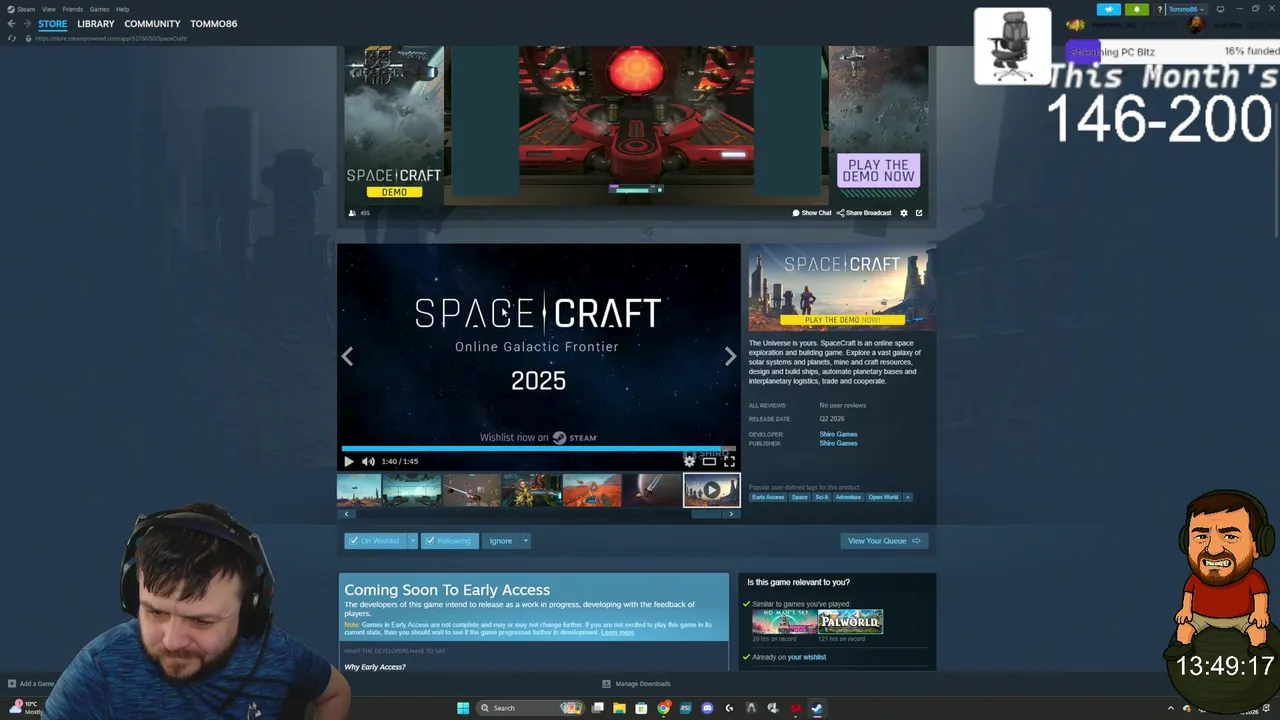The height and width of the screenshot is (720, 1280).
Task: Open File Explorer from the taskbar
Action: pos(619,708)
